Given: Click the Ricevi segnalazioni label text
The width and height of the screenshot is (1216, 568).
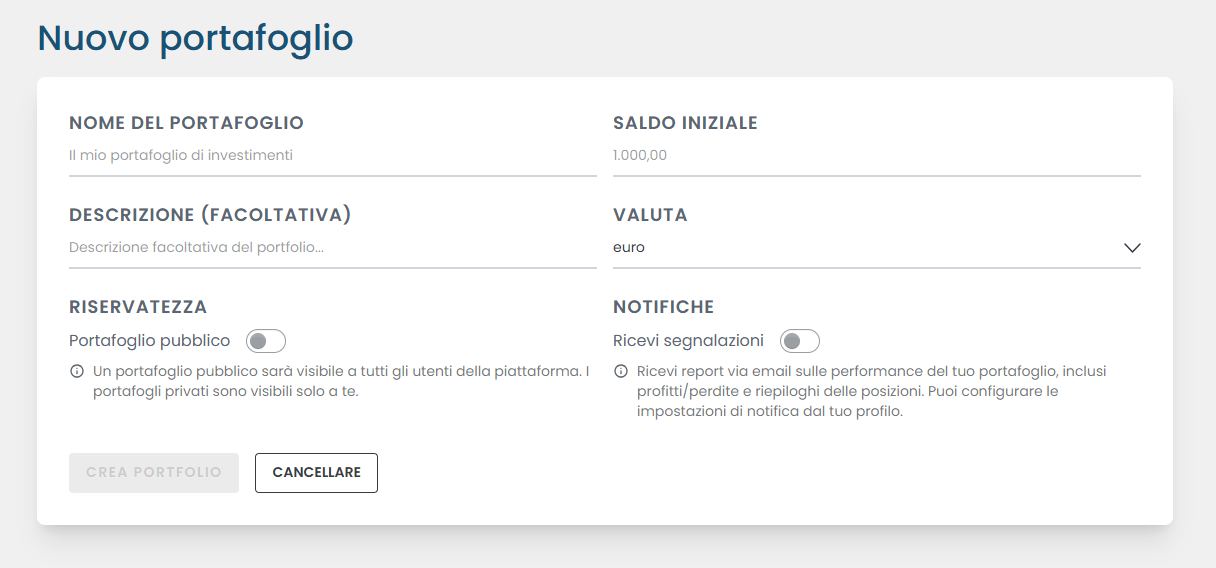Looking at the screenshot, I should point(688,341).
